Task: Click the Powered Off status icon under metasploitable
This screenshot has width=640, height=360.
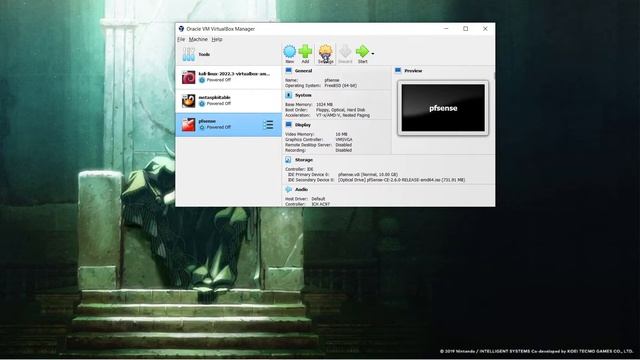Action: 202,104
